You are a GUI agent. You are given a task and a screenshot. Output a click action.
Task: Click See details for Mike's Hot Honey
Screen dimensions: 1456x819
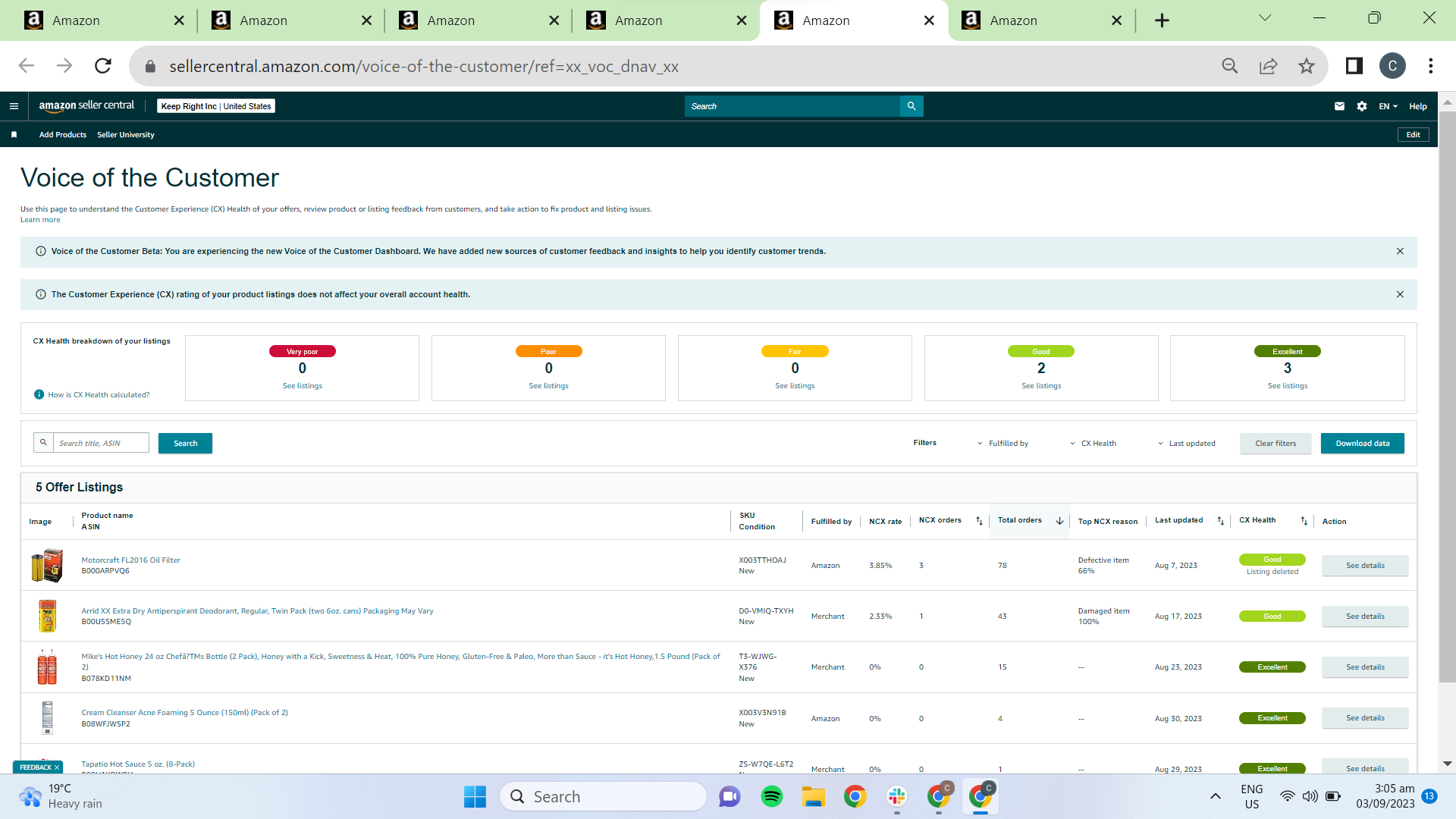pos(1365,667)
